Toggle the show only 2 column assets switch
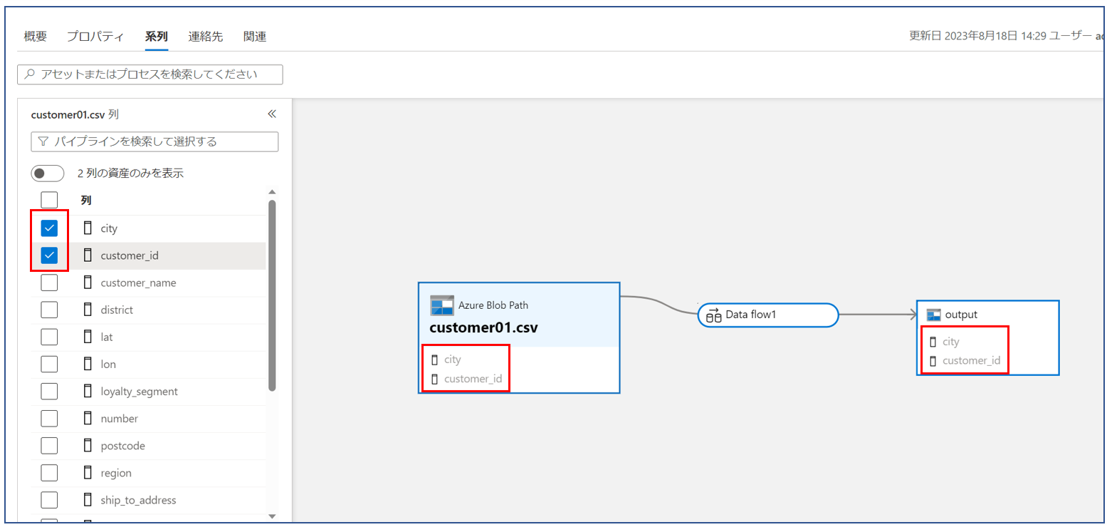 [x=47, y=173]
